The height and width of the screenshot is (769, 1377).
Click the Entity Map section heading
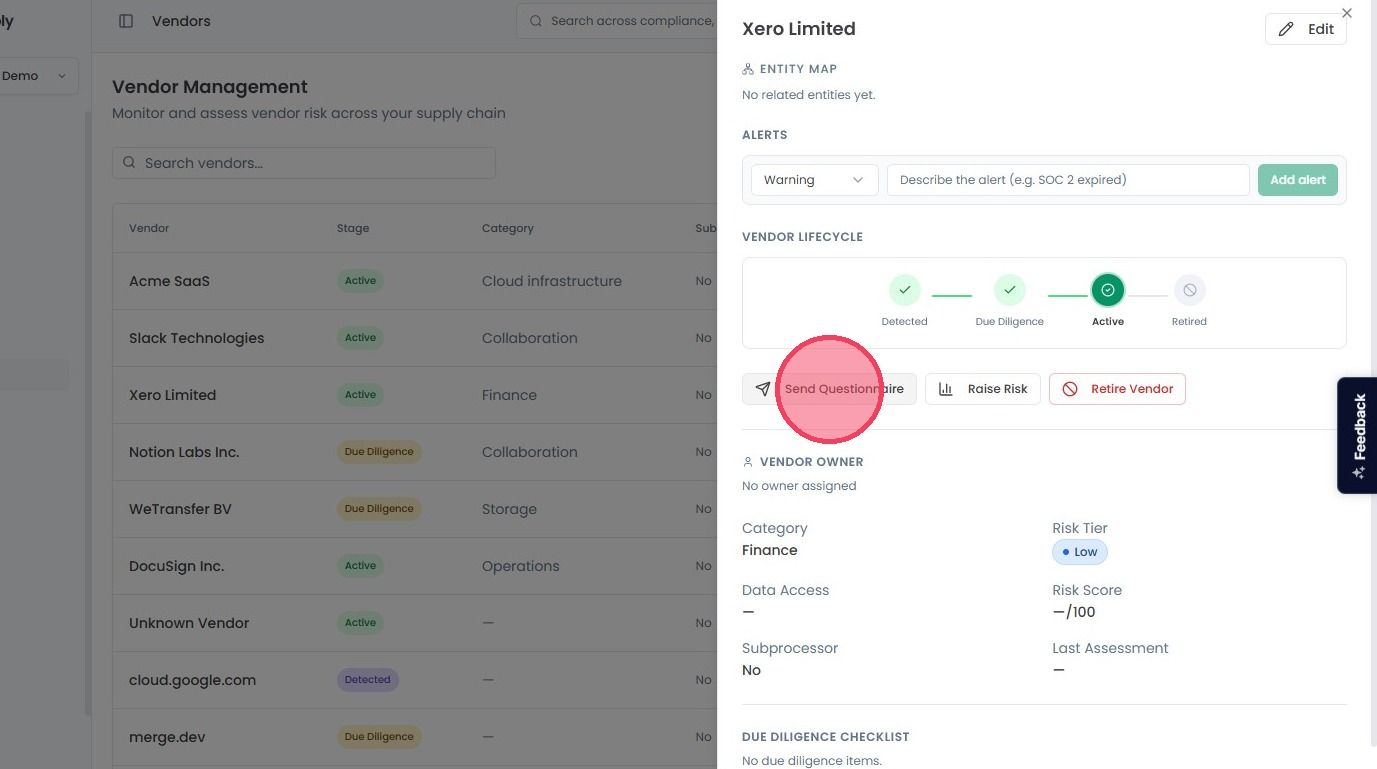[790, 69]
